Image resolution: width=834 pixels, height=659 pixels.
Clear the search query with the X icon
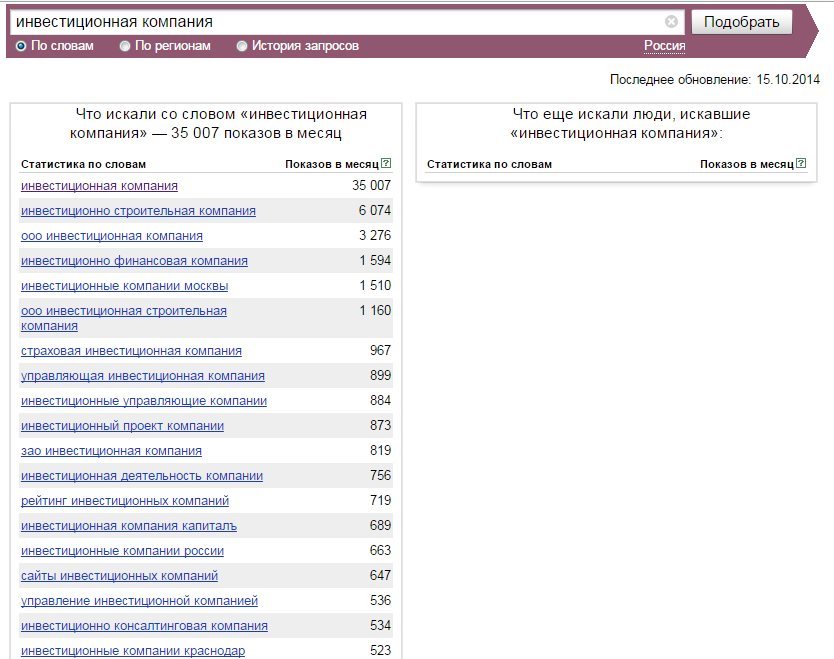(x=671, y=22)
